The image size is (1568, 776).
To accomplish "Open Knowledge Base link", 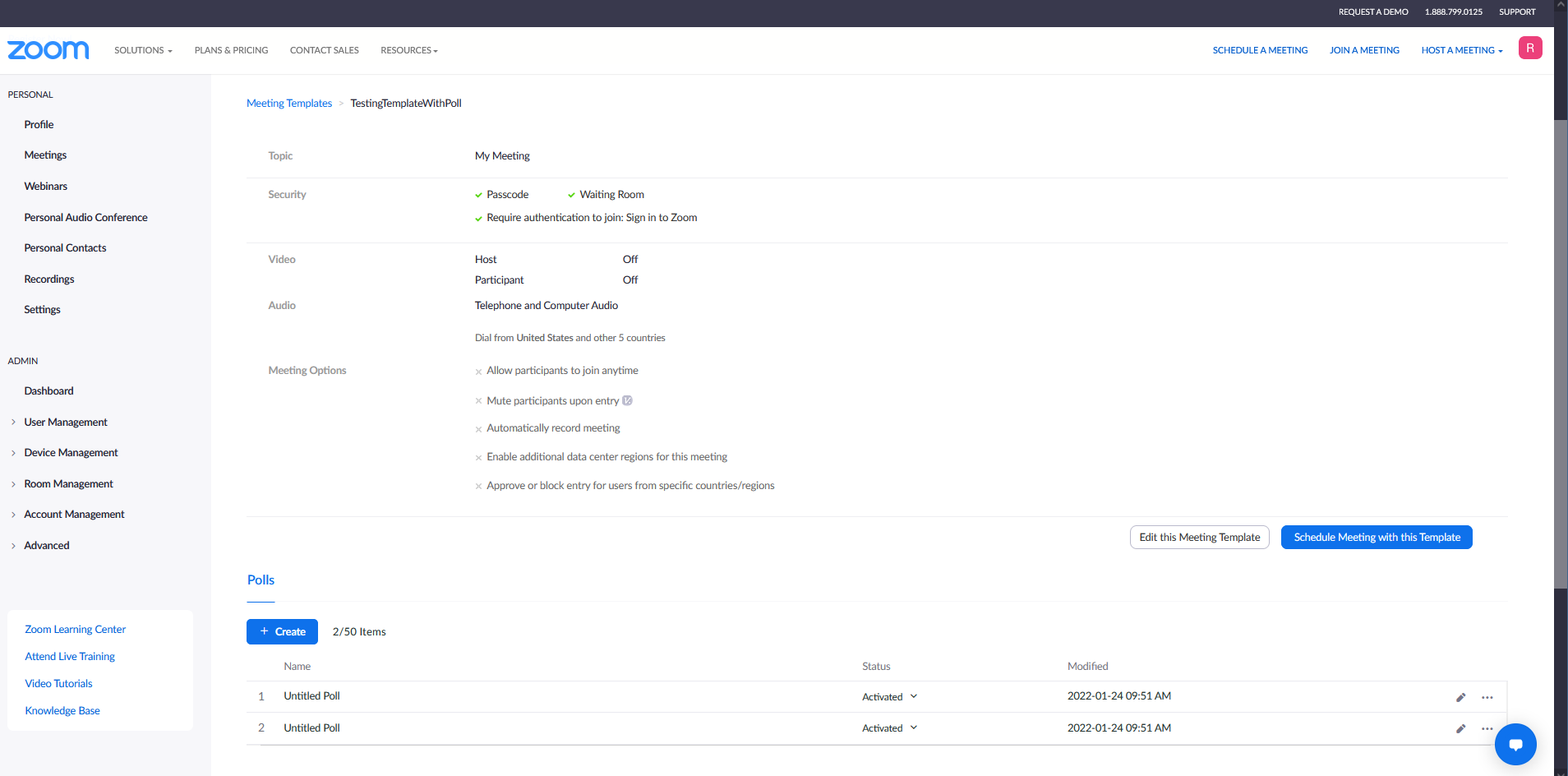I will [62, 711].
